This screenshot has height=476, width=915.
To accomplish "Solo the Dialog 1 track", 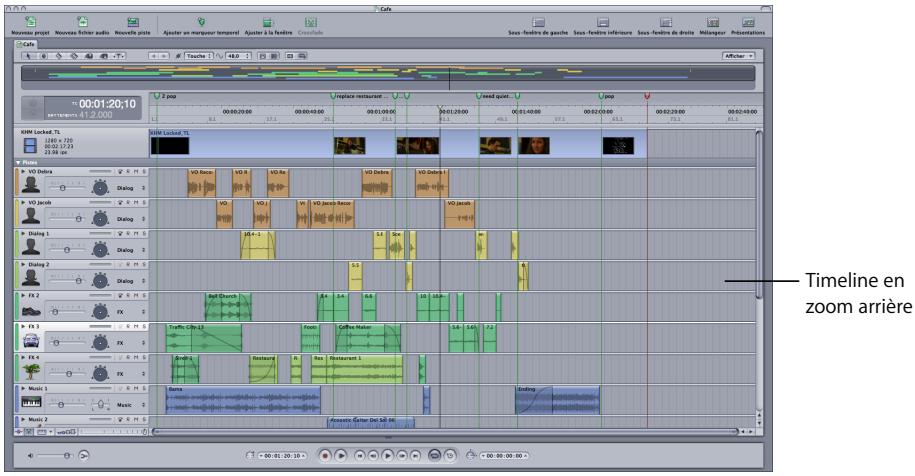I will tap(144, 233).
